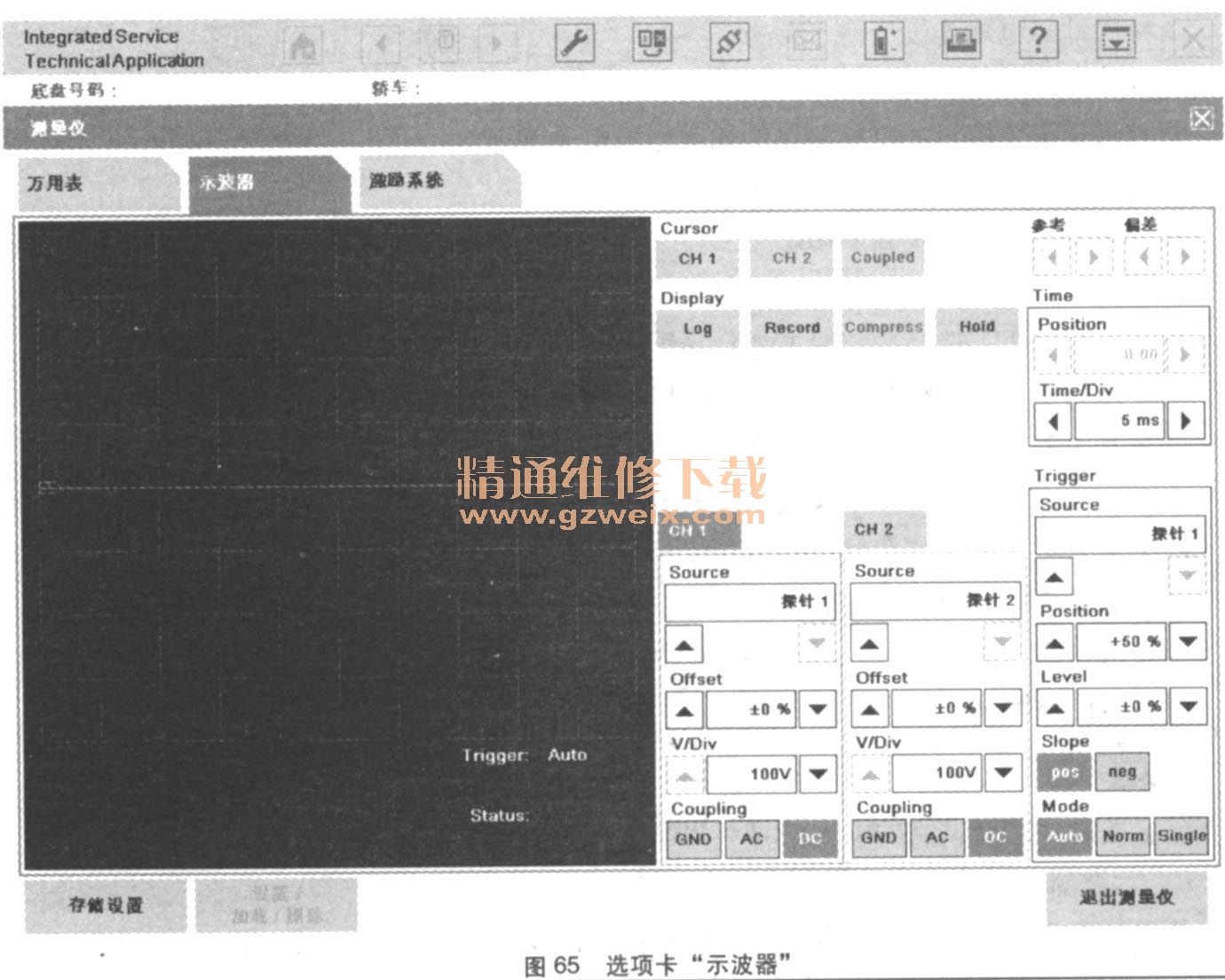Click CH 2 Source up arrow
Screen dimensions: 1225x980
pyautogui.click(x=869, y=643)
